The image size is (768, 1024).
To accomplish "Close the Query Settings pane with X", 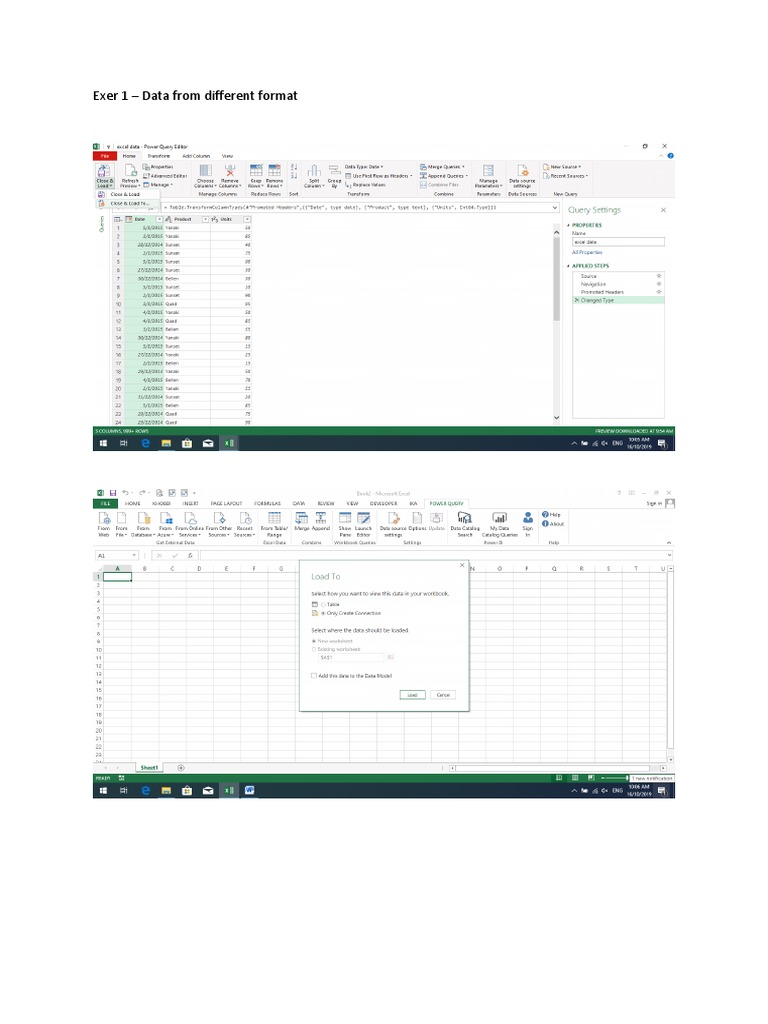I will (664, 210).
